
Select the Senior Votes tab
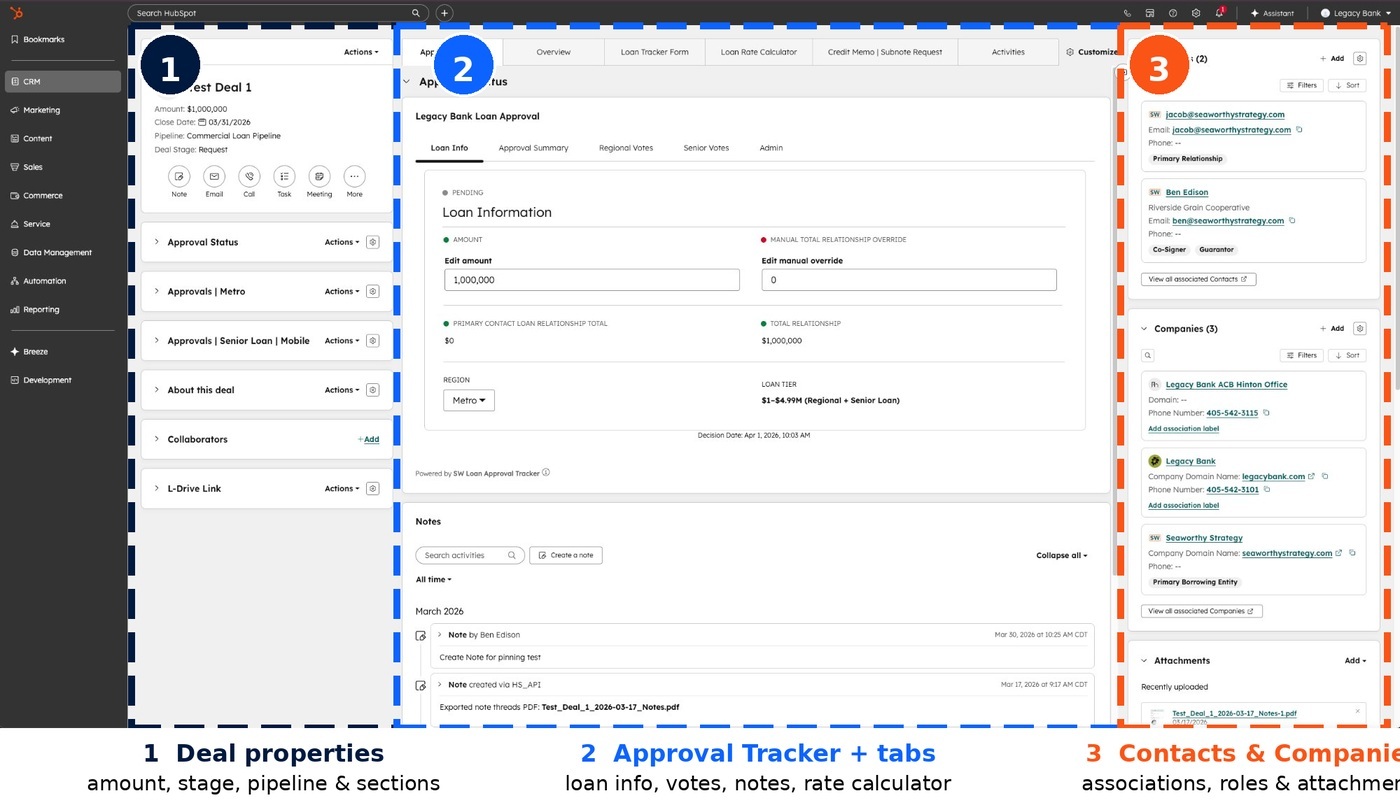[706, 148]
